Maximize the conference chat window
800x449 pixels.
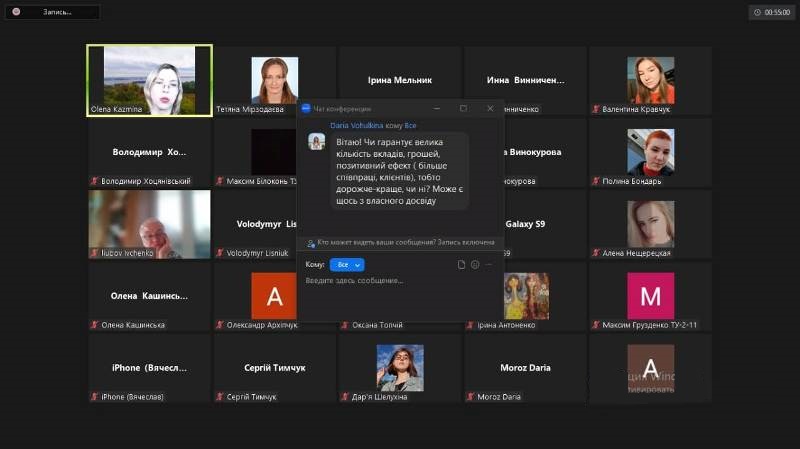[x=463, y=108]
